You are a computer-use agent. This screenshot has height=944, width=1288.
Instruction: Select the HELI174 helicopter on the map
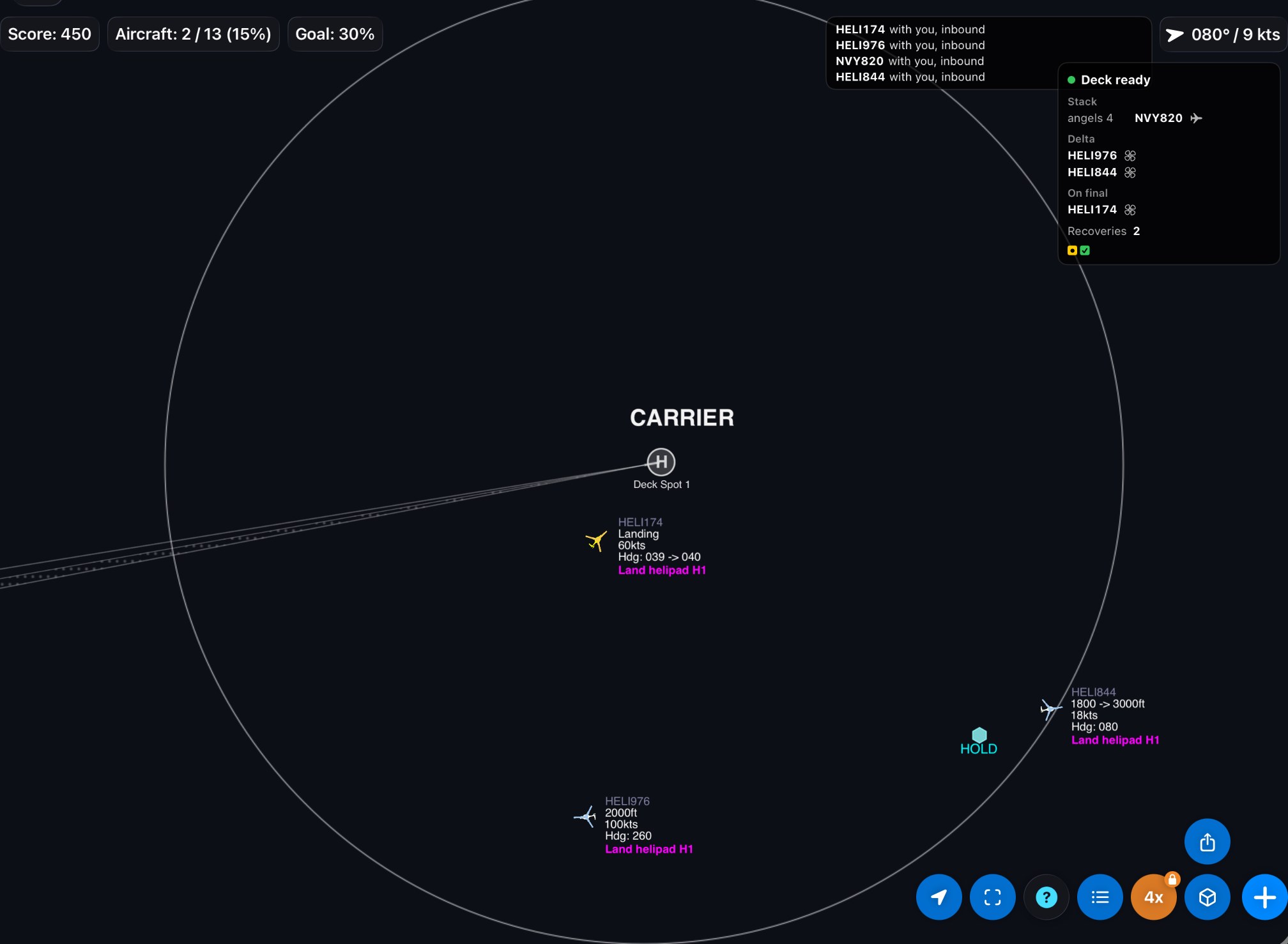click(596, 541)
